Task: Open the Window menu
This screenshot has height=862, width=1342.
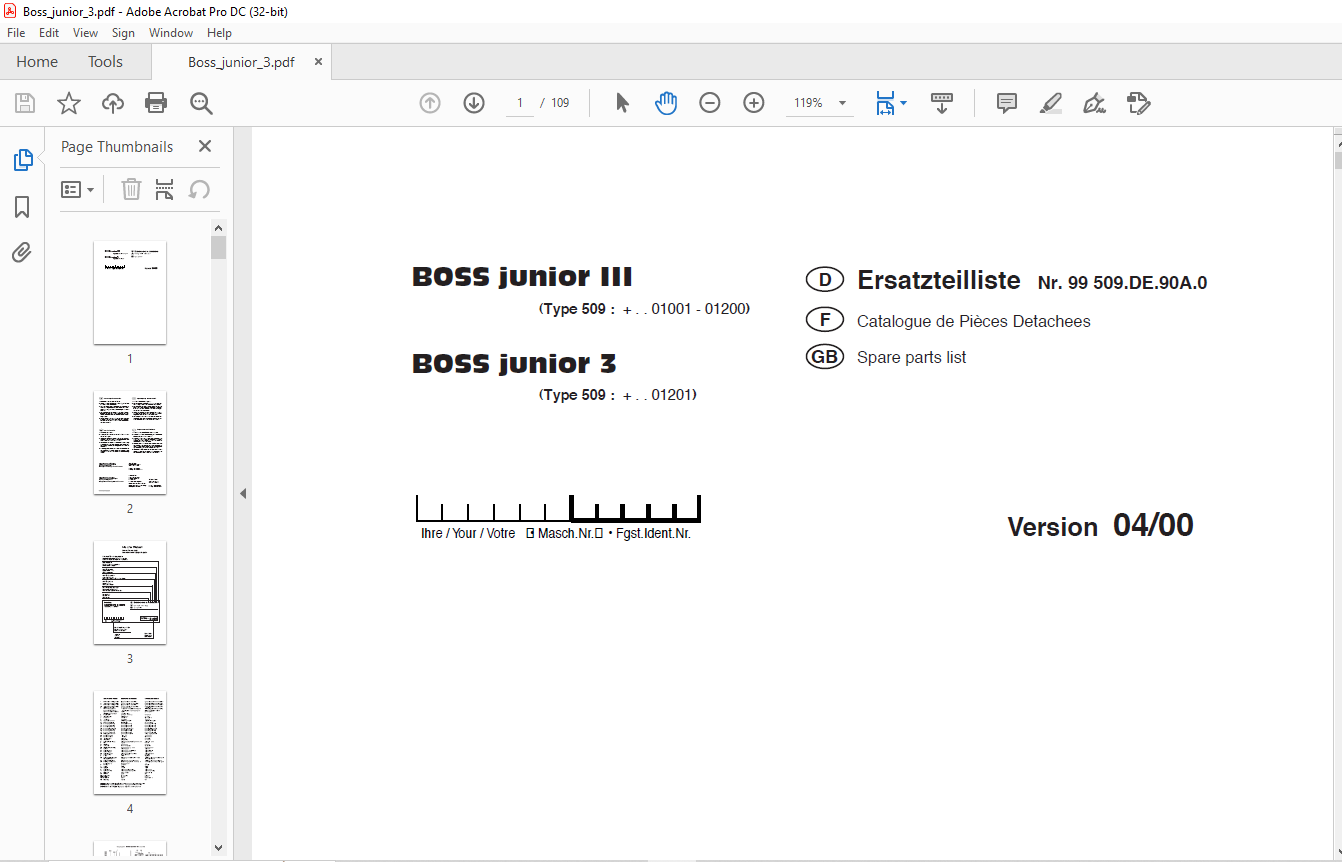Action: [x=171, y=33]
